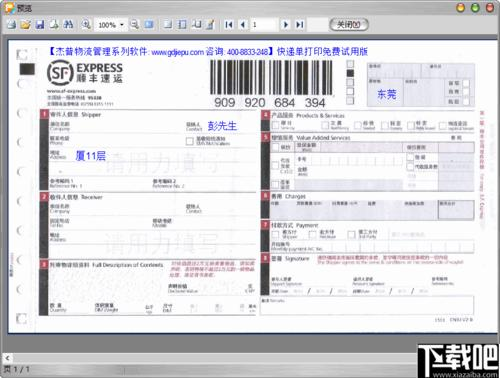Viewport: 500px width, 378px height.
Task: Jump to the last page
Action: tap(300, 25)
